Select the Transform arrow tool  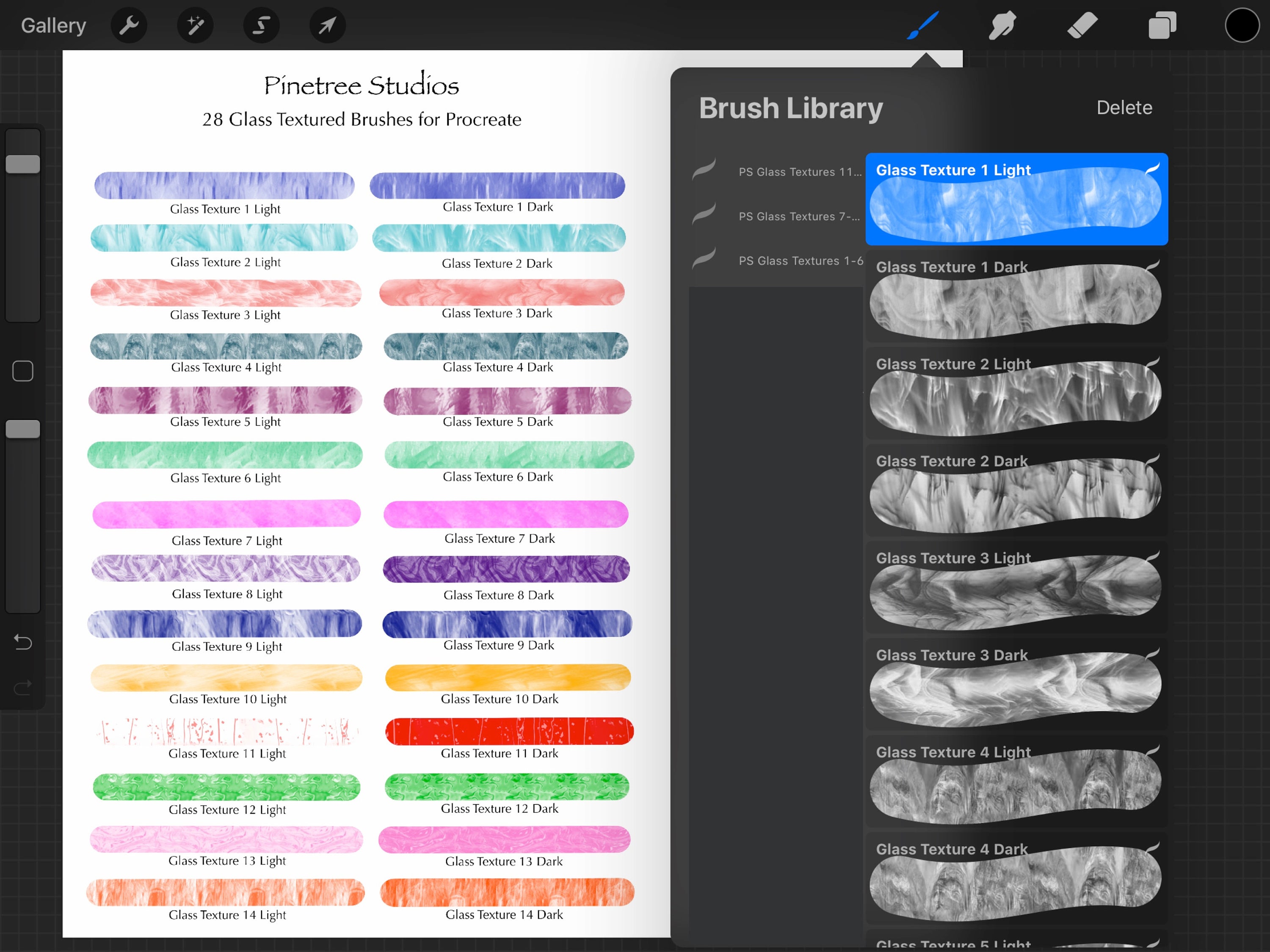coord(327,25)
